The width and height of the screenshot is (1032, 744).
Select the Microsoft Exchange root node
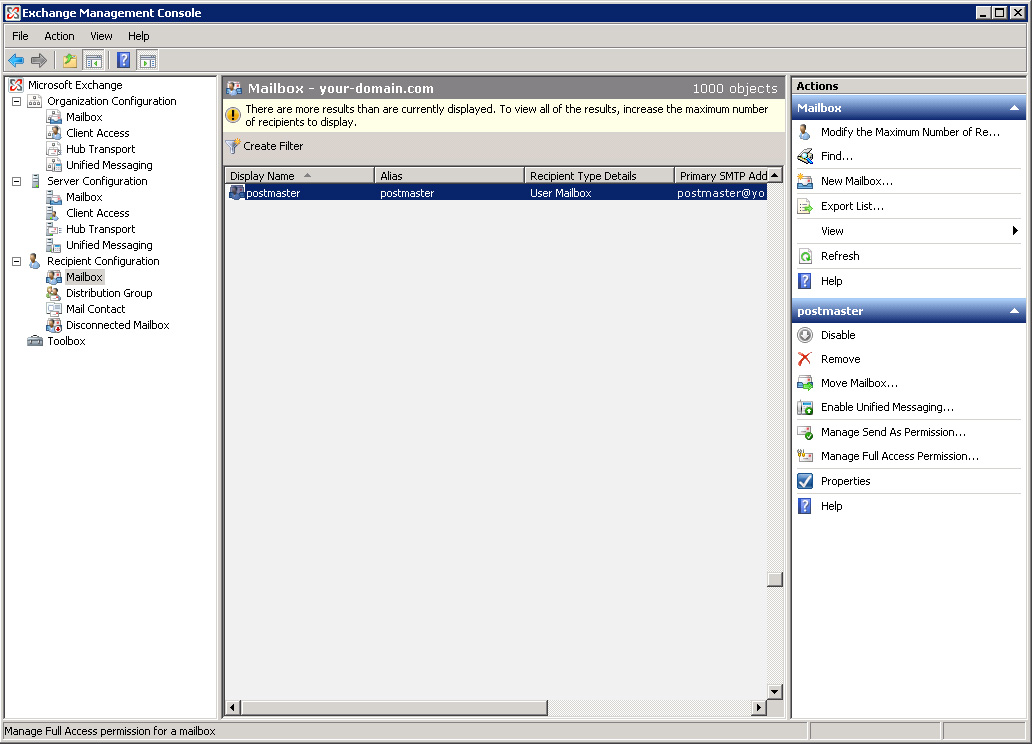[x=75, y=85]
